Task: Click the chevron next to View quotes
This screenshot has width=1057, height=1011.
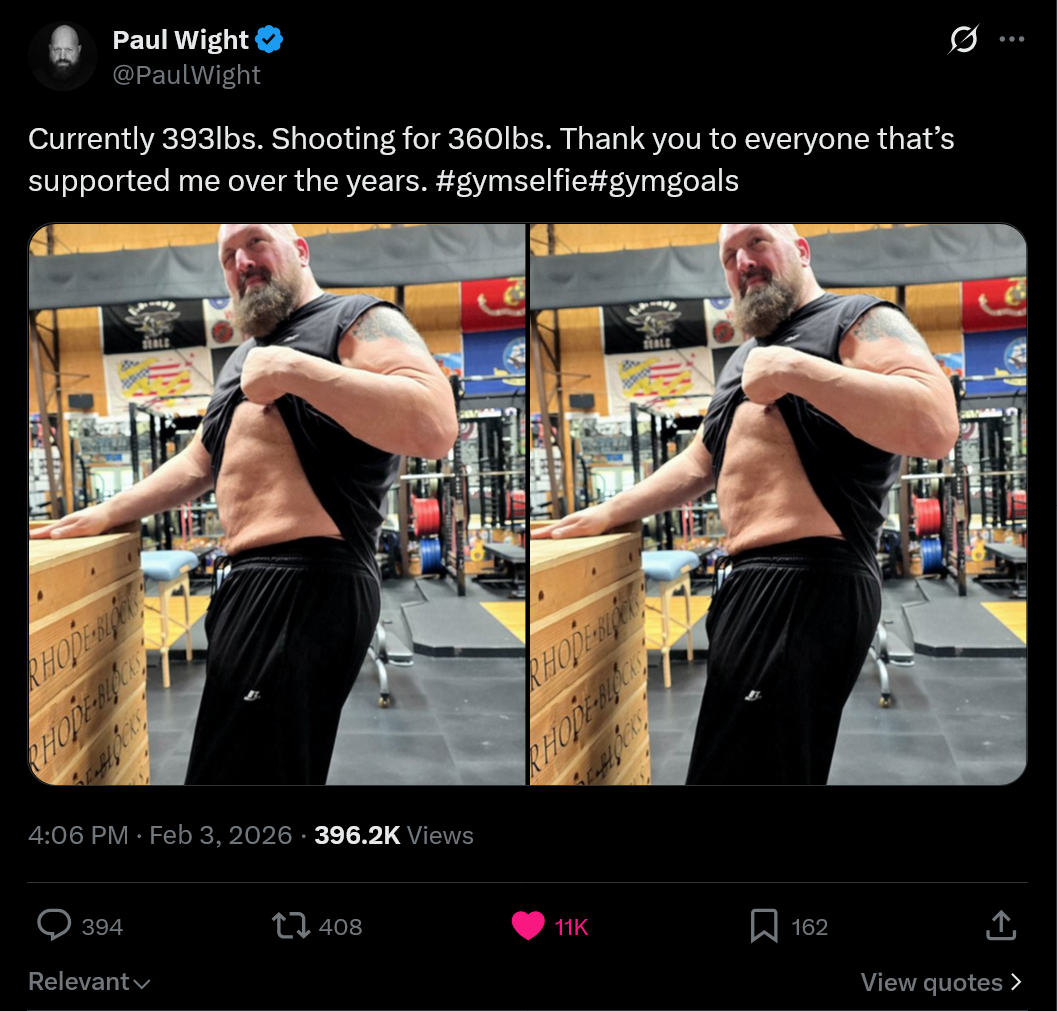Action: pos(1016,983)
